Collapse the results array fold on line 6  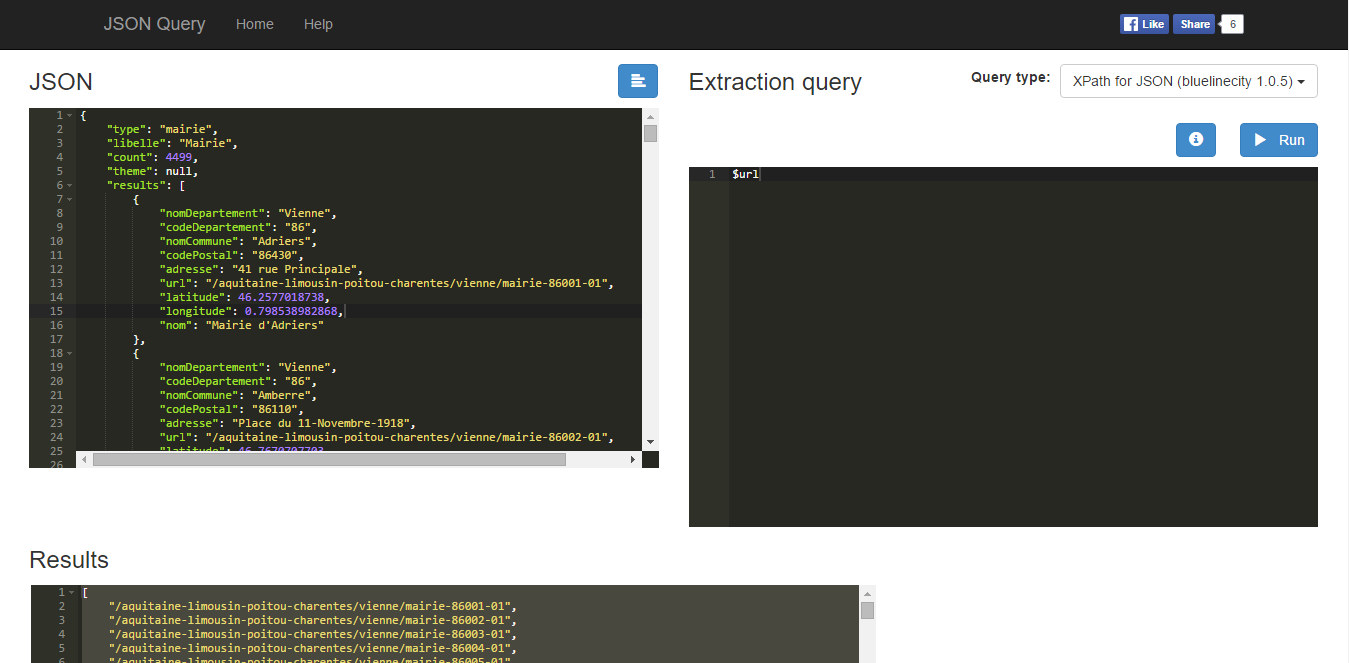point(69,185)
